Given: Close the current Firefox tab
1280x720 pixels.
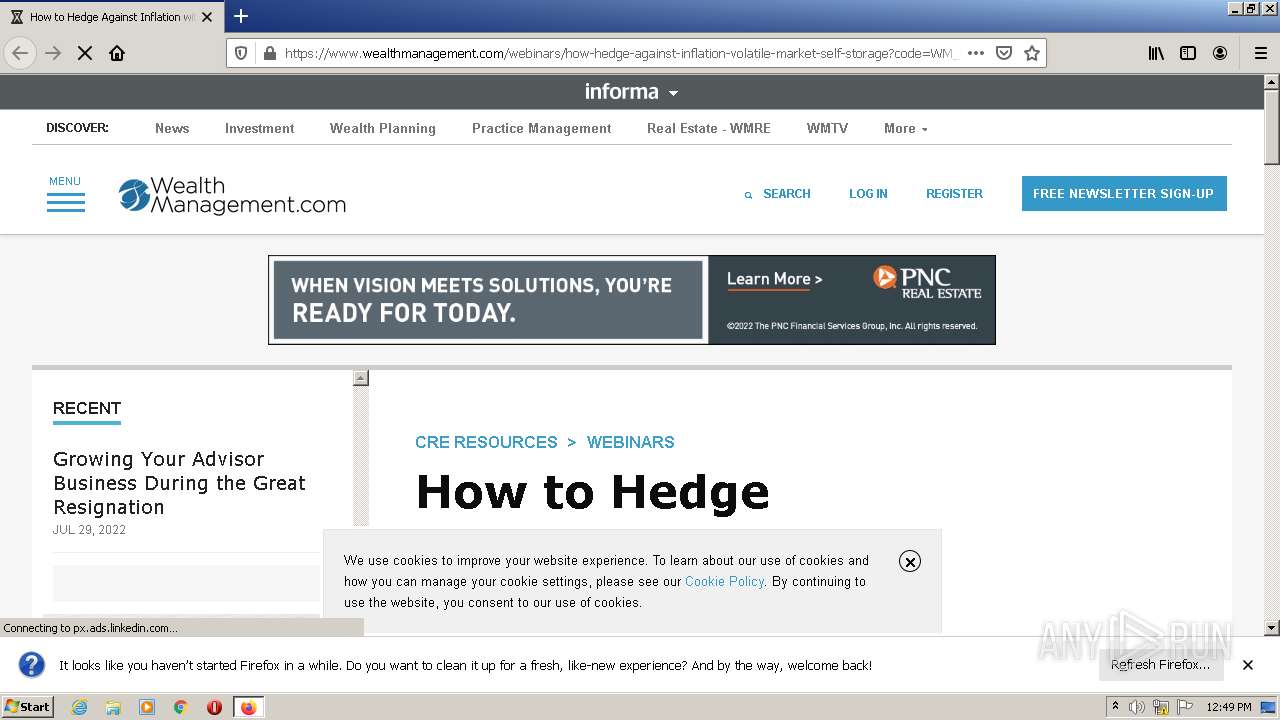Looking at the screenshot, I should (207, 17).
